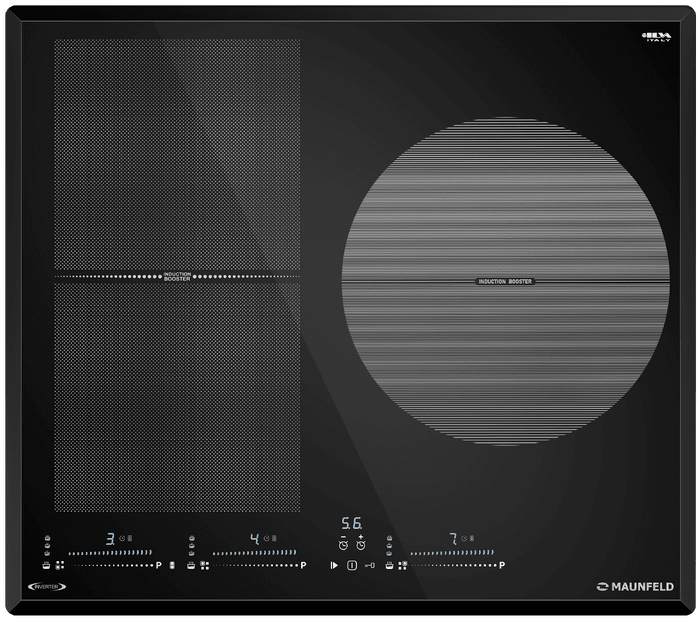Enable booster P for the left zone
Image resolution: width=700 pixels, height=621 pixels.
pos(158,566)
